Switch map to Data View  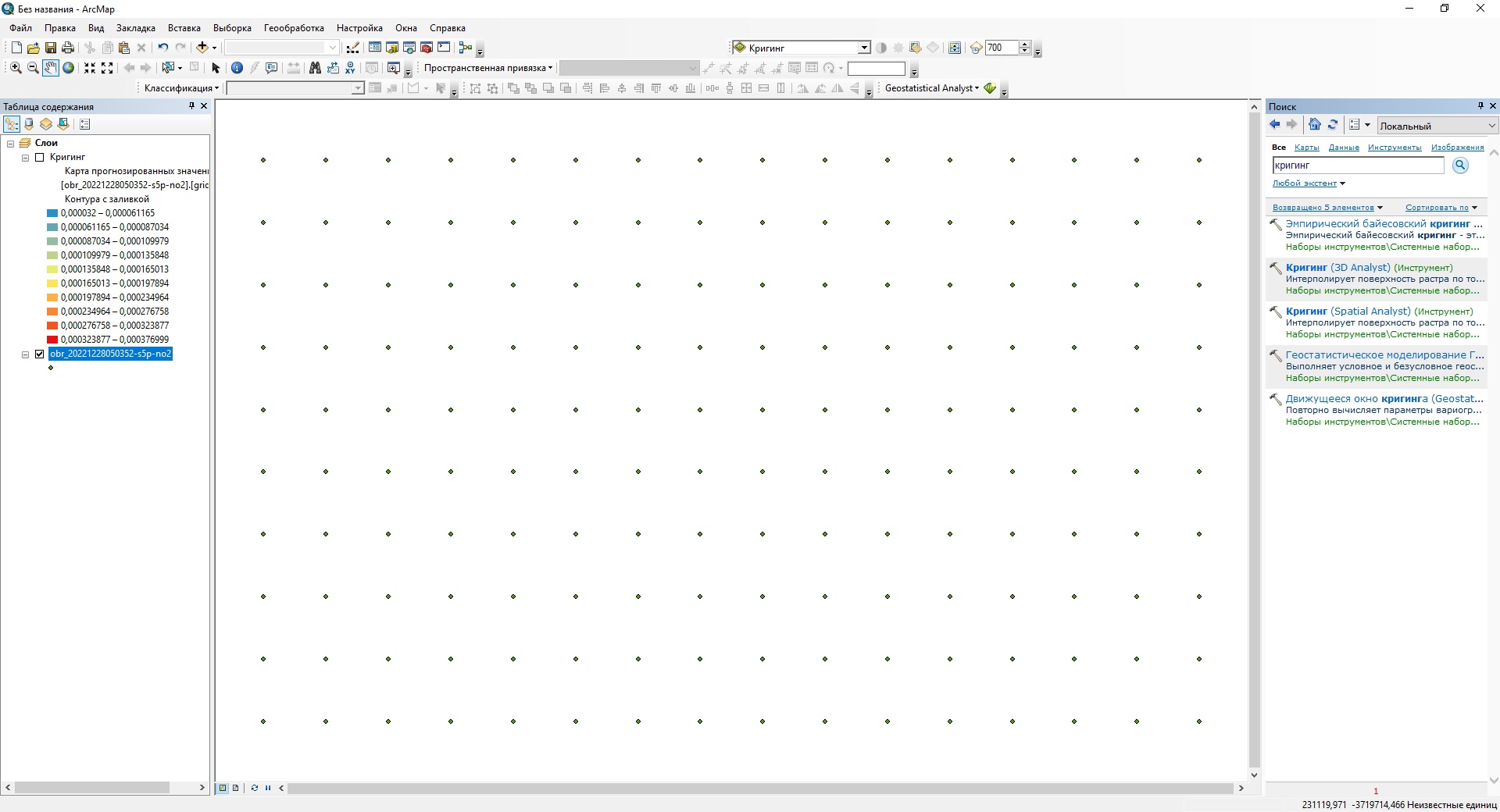pos(223,788)
